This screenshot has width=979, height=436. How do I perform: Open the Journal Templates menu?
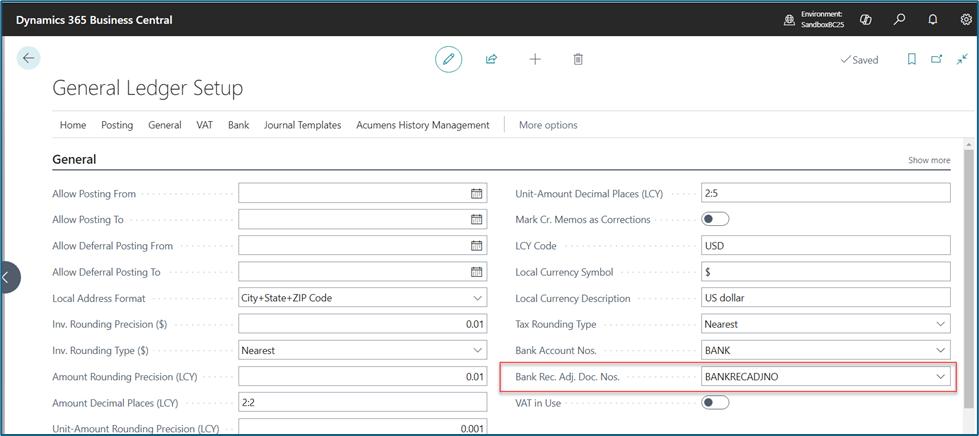tap(303, 125)
